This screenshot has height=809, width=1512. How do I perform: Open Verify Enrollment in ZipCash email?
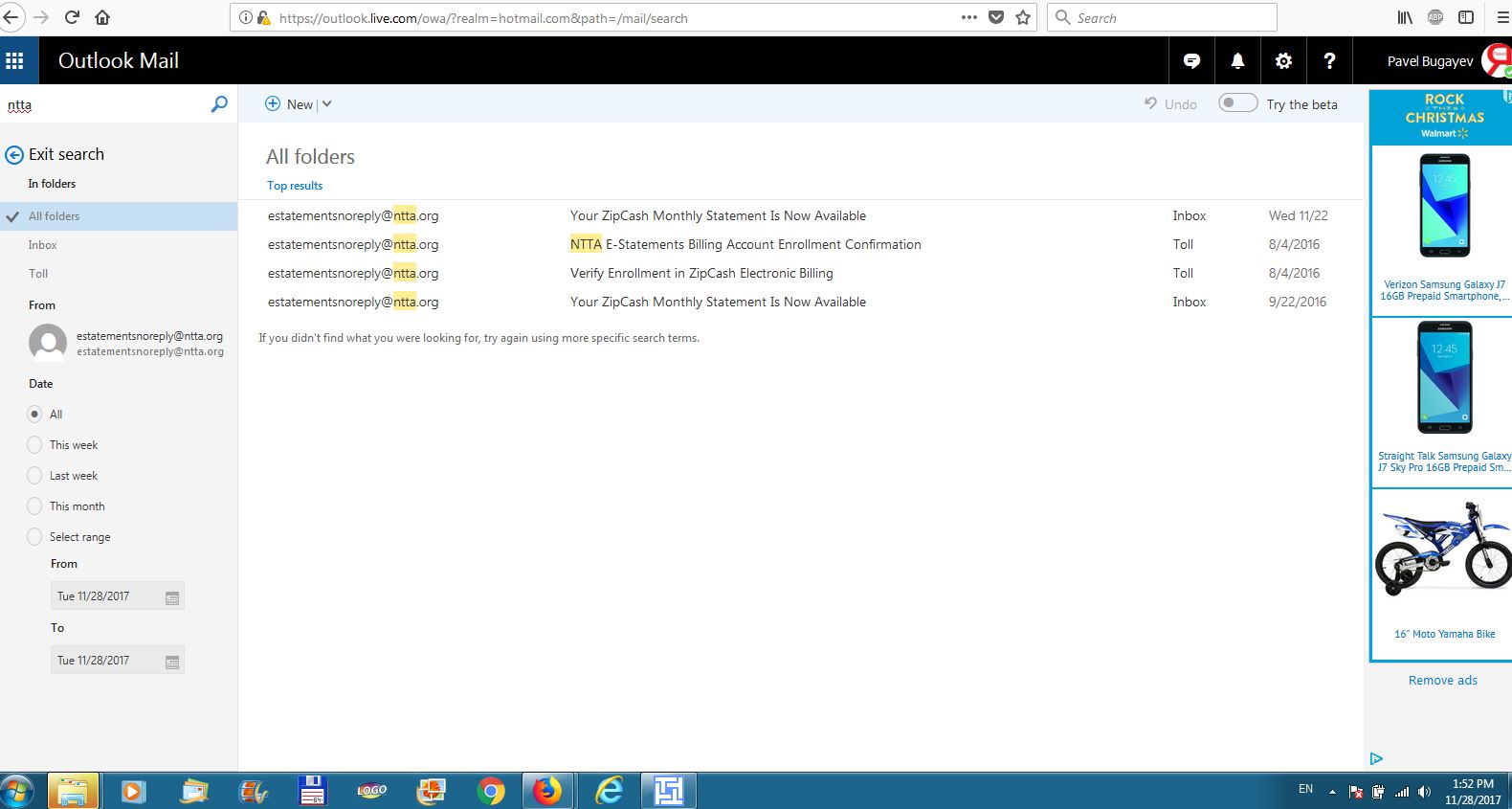pyautogui.click(x=800, y=274)
